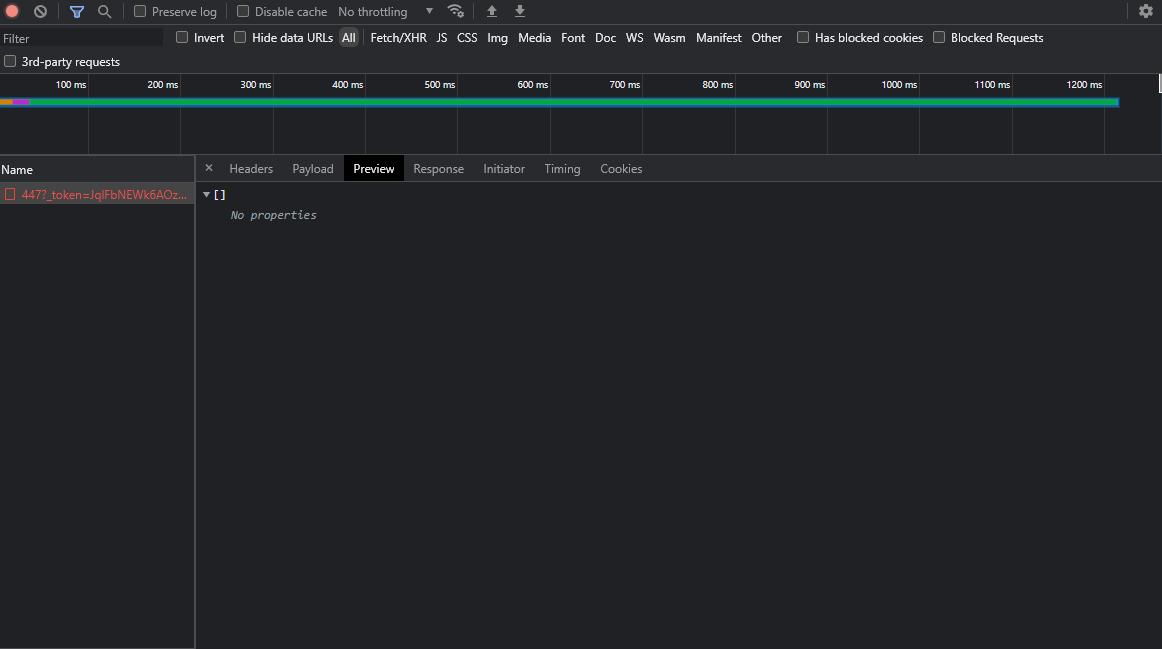Enable Preserve log checkbox
Screen dimensions: 1162x649
tap(139, 11)
